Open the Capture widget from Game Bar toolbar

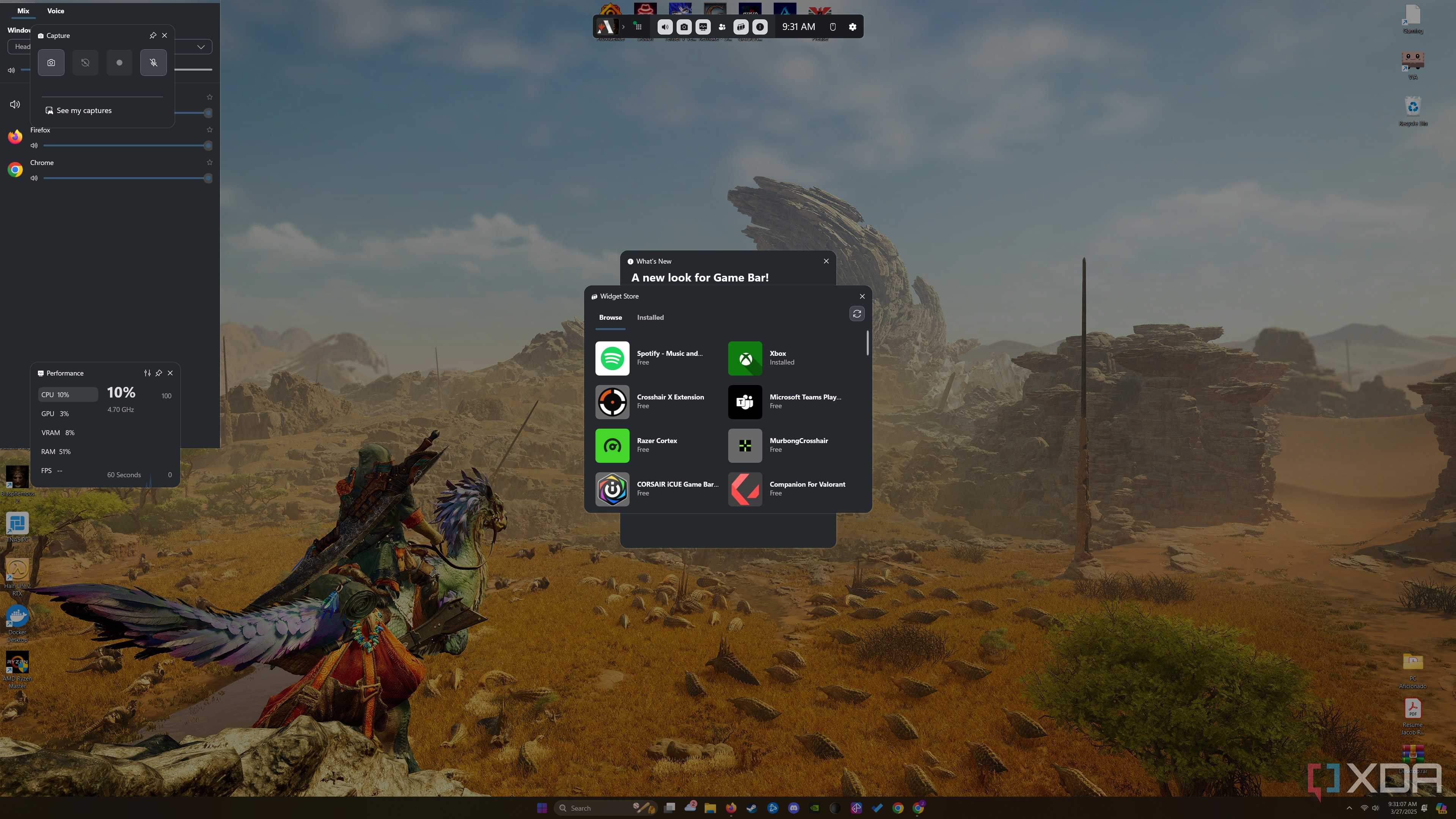point(684,27)
